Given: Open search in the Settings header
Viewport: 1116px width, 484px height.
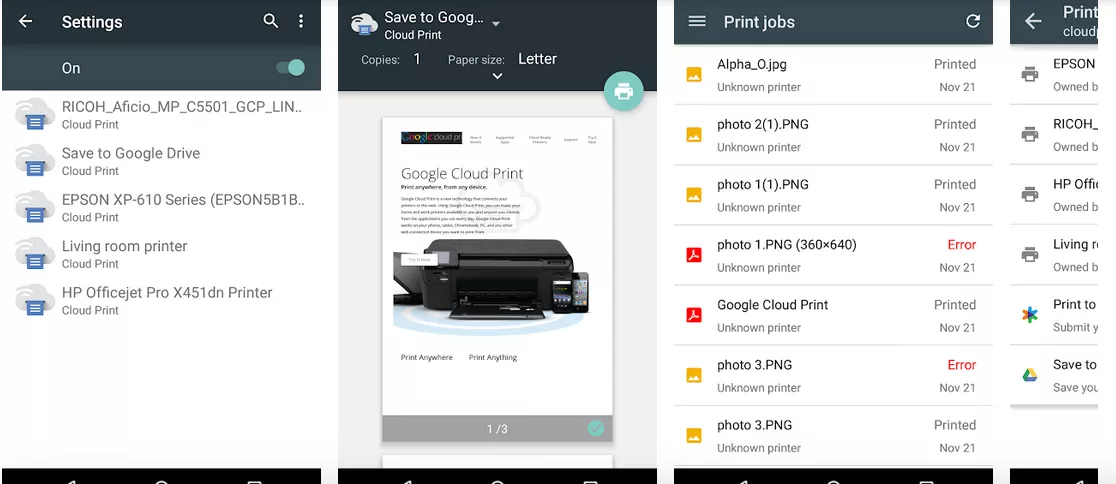Looking at the screenshot, I should (x=270, y=21).
